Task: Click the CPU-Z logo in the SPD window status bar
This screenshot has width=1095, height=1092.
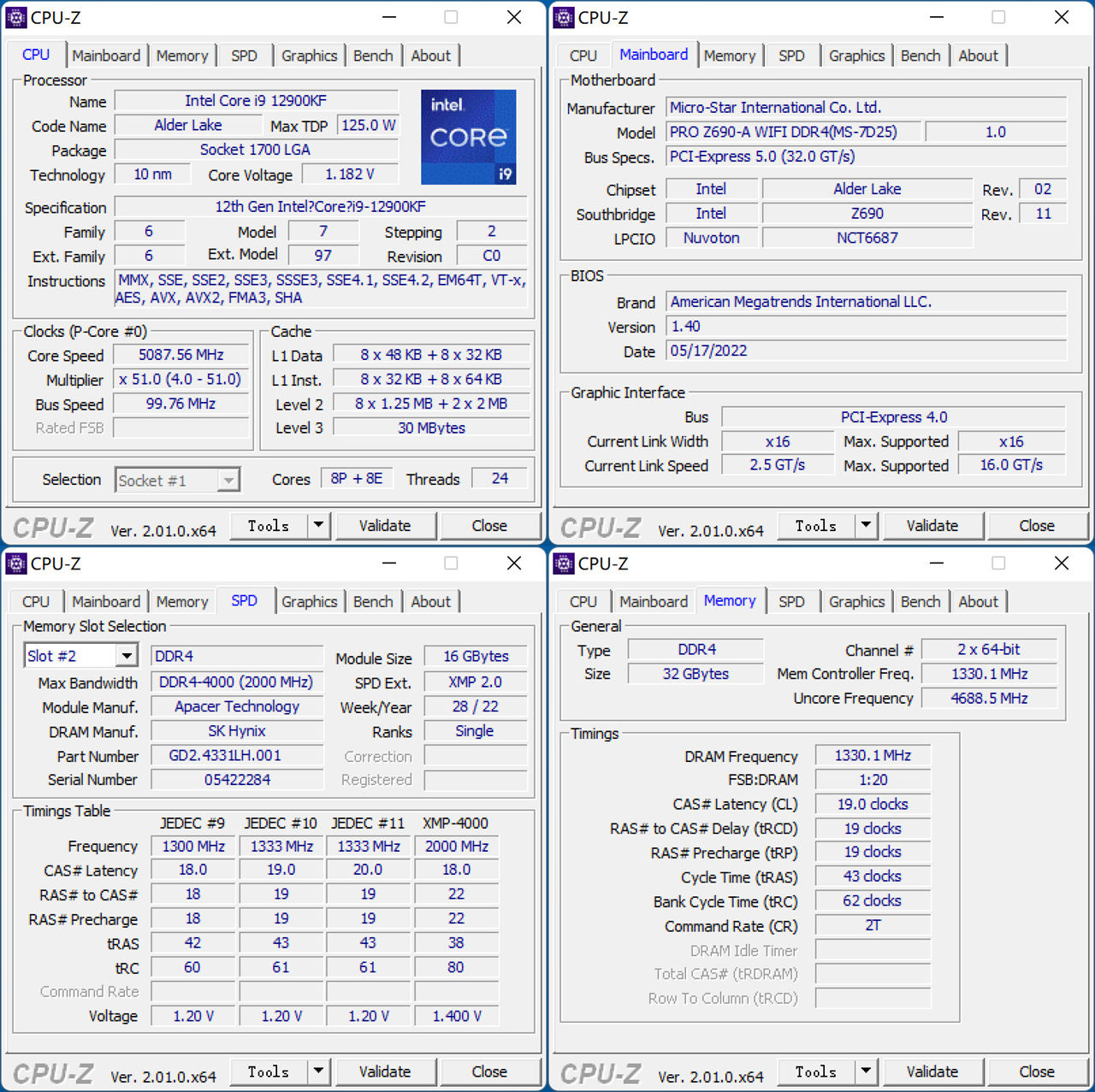Action: coord(51,1073)
